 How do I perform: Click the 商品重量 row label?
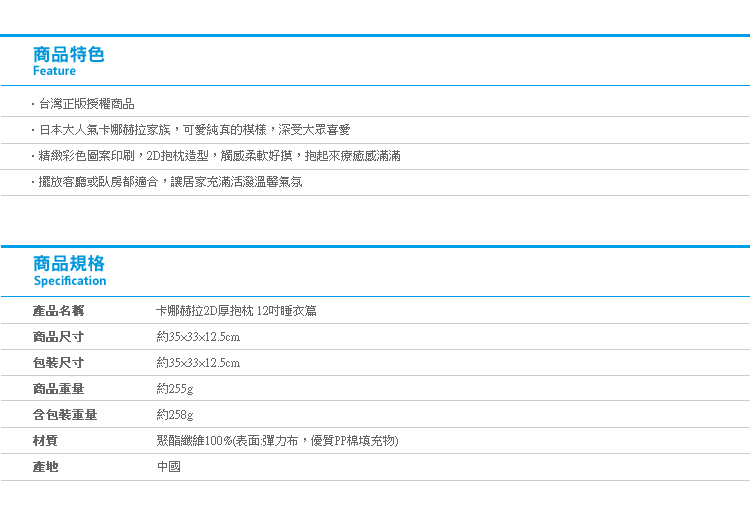pyautogui.click(x=58, y=388)
